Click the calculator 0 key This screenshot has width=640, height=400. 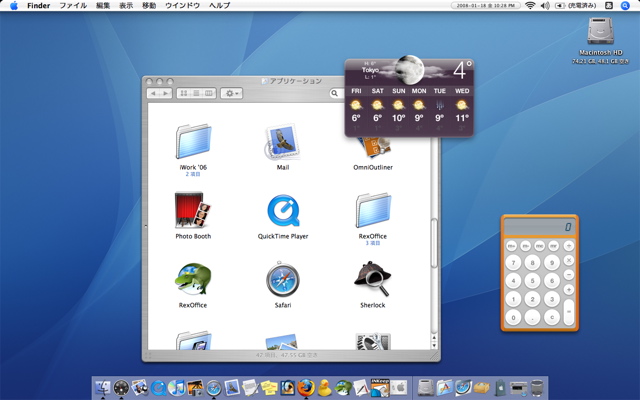pyautogui.click(x=513, y=317)
